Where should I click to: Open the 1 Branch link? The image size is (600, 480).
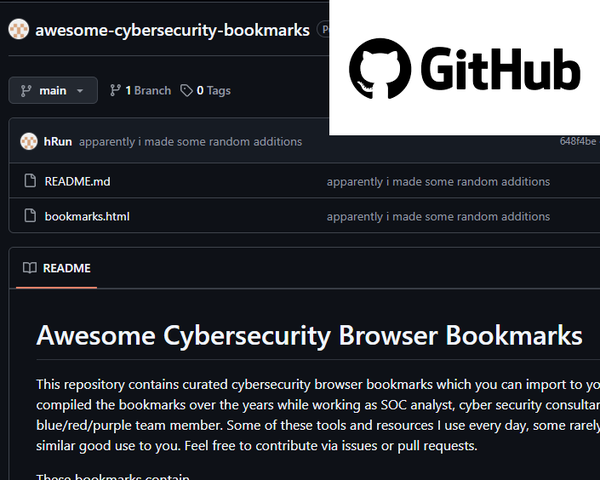click(147, 90)
